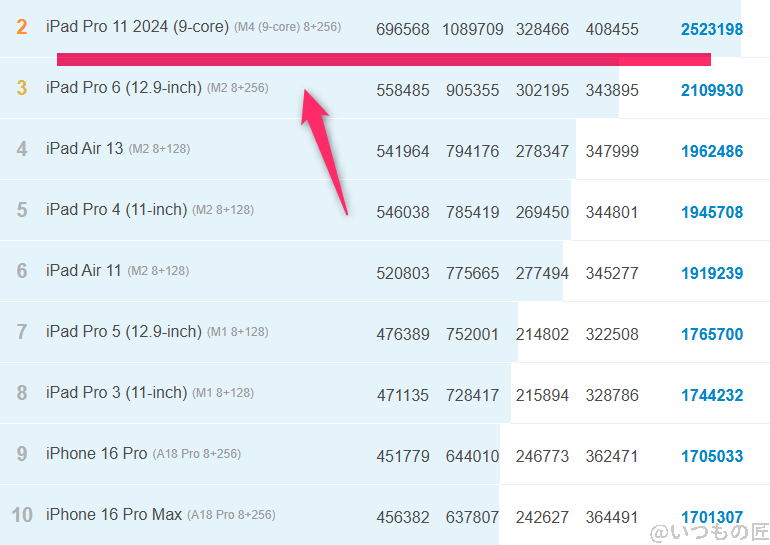Click rank number 2
The image size is (770, 545).
pos(22,27)
